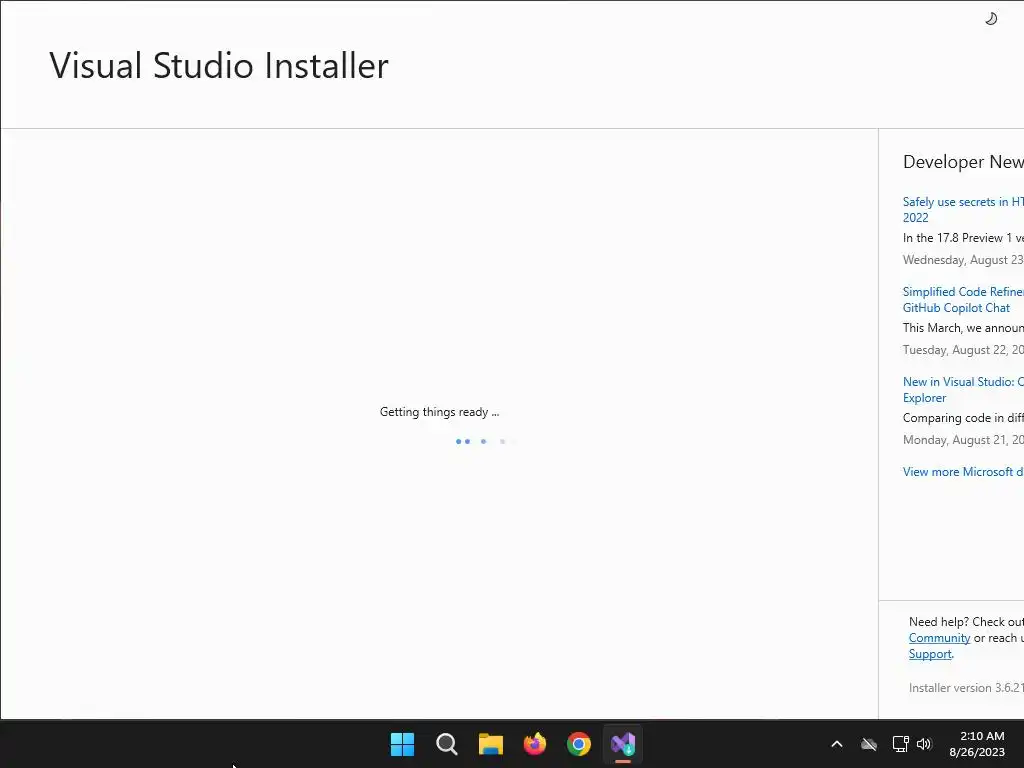Show hidden system tray icons
Image resolution: width=1024 pixels, height=768 pixels.
[x=837, y=744]
